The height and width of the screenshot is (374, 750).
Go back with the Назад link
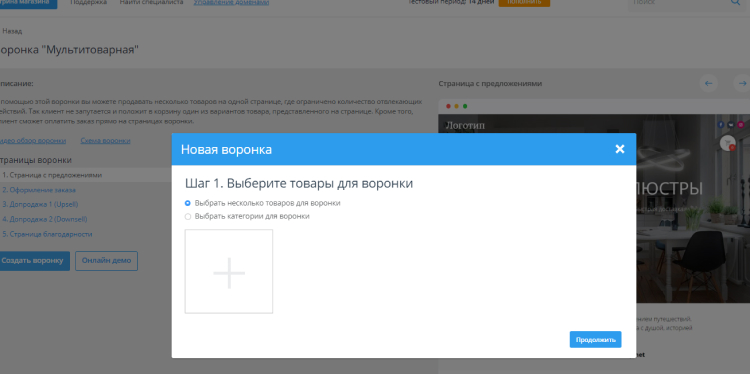pyautogui.click(x=12, y=31)
